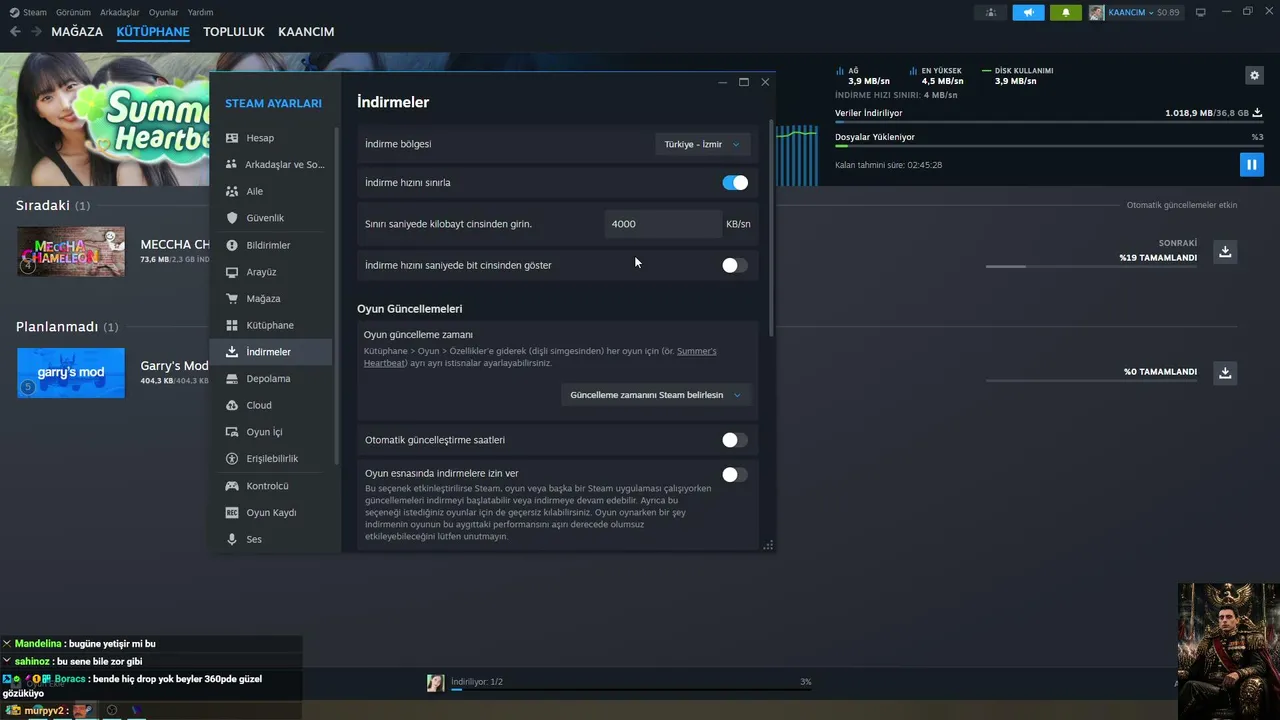The image size is (1280, 720).
Task: Open Kontrolcü controller settings
Action: (271, 486)
